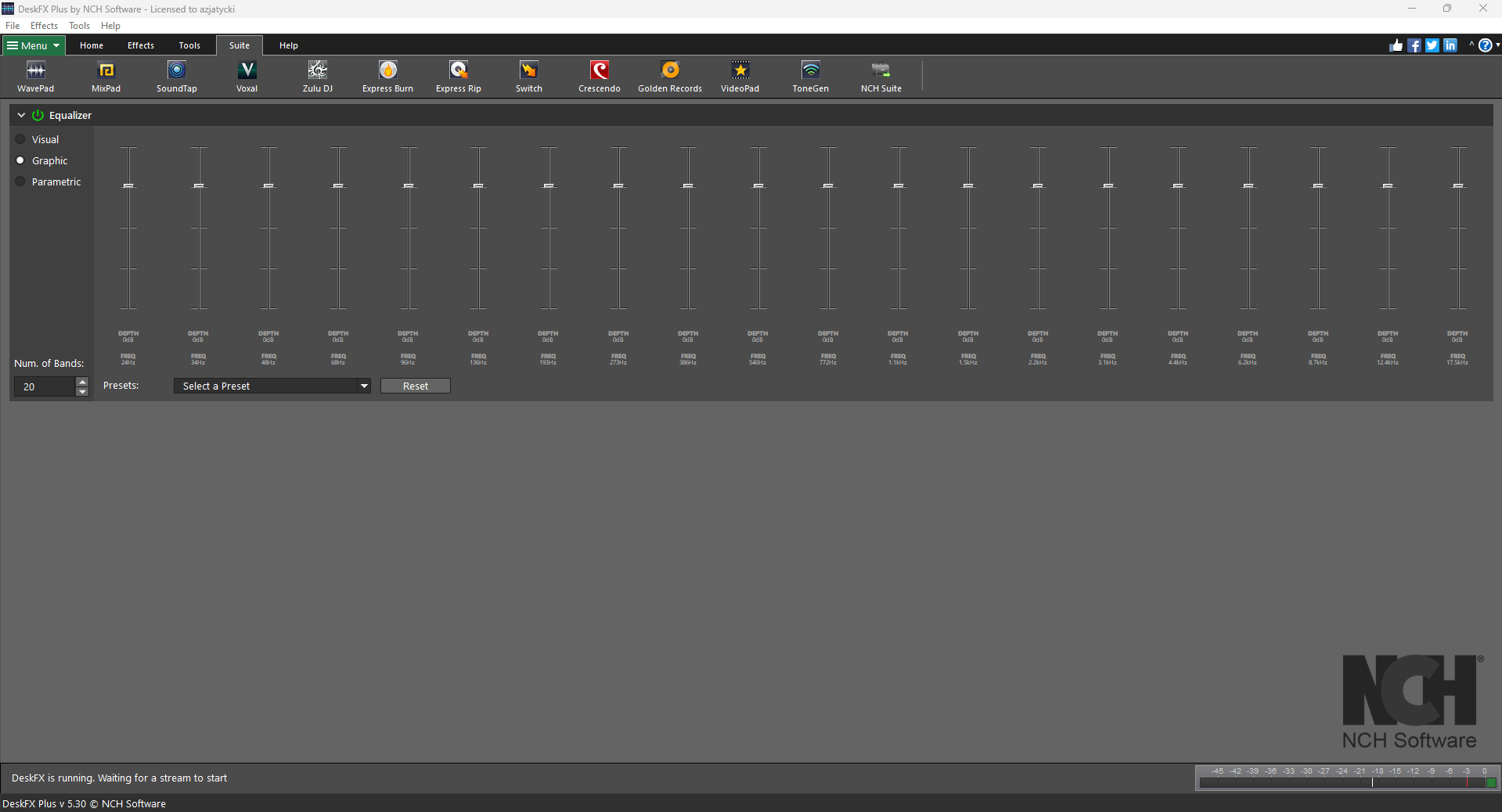The height and width of the screenshot is (812, 1502).
Task: Increase number of bands with up arrow
Action: [x=82, y=382]
